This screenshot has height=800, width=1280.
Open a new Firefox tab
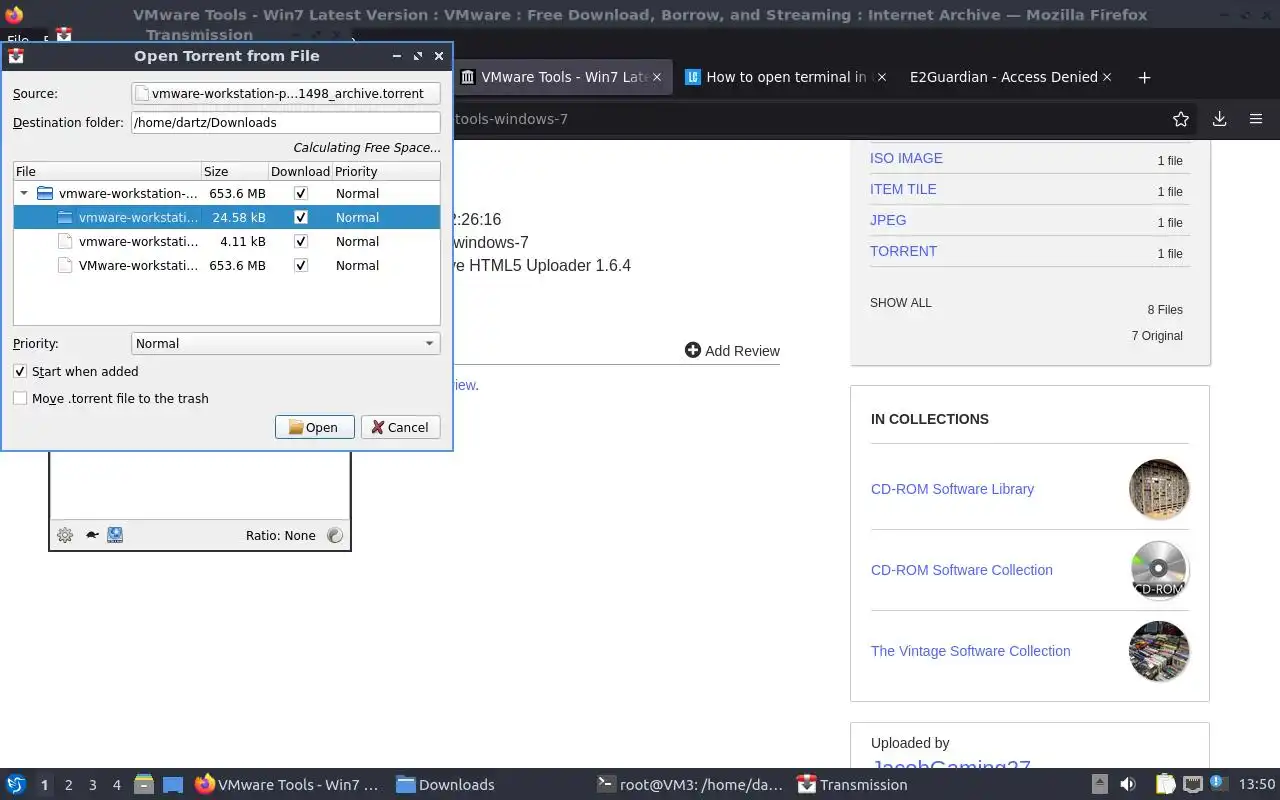point(1145,77)
